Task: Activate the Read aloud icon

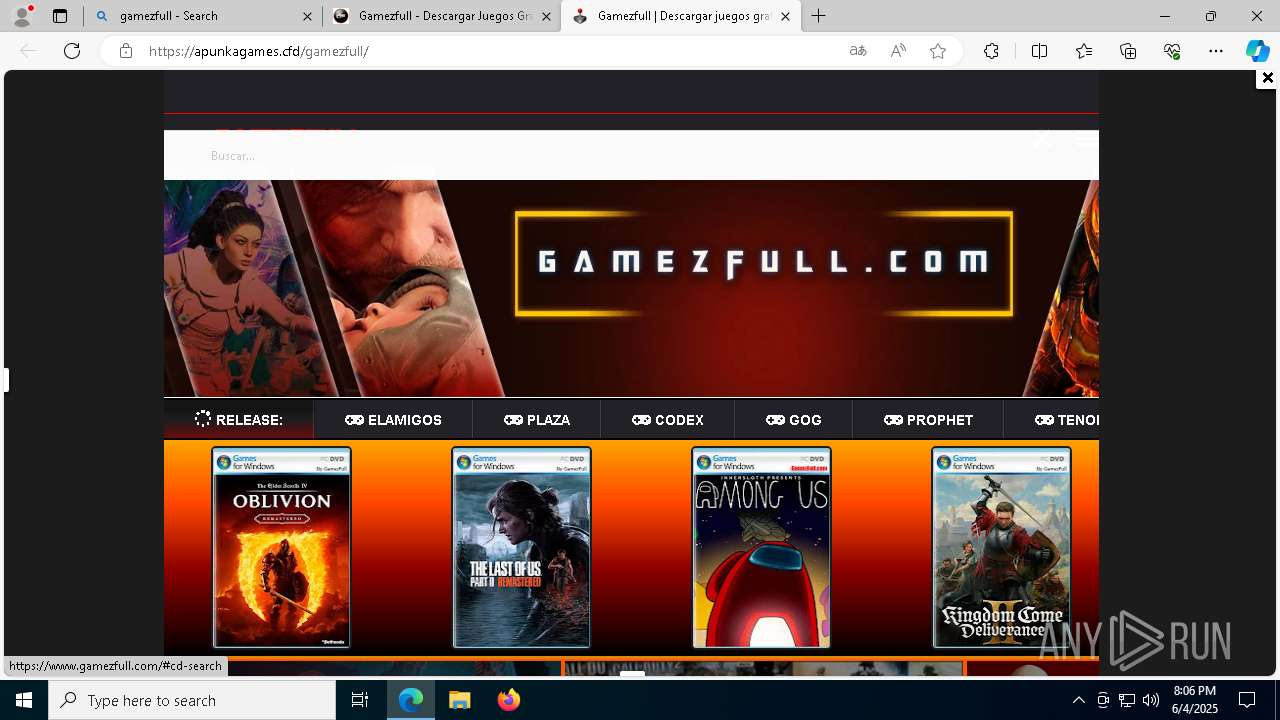Action: [x=898, y=51]
